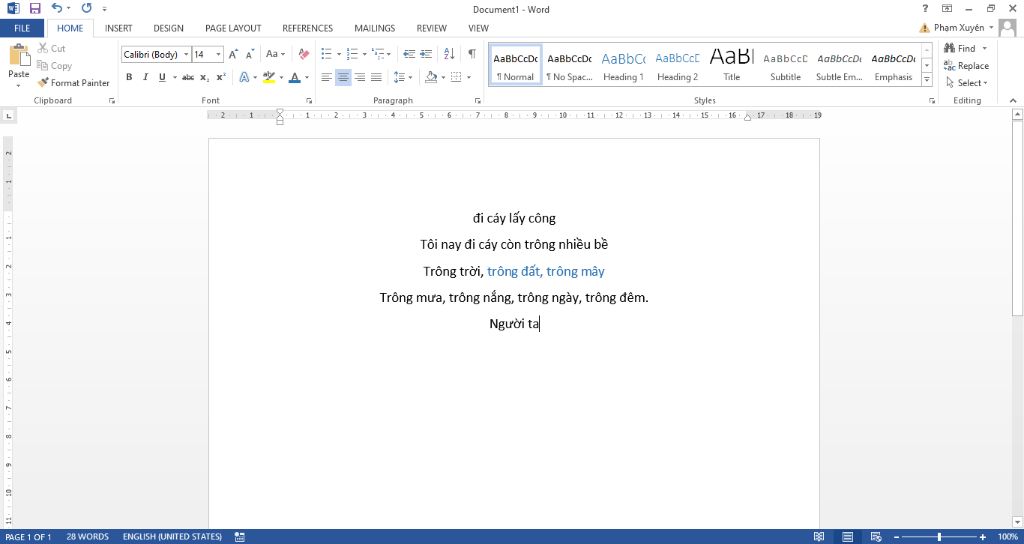1024x544 pixels.
Task: Apply borders to the paragraph
Action: coord(456,77)
